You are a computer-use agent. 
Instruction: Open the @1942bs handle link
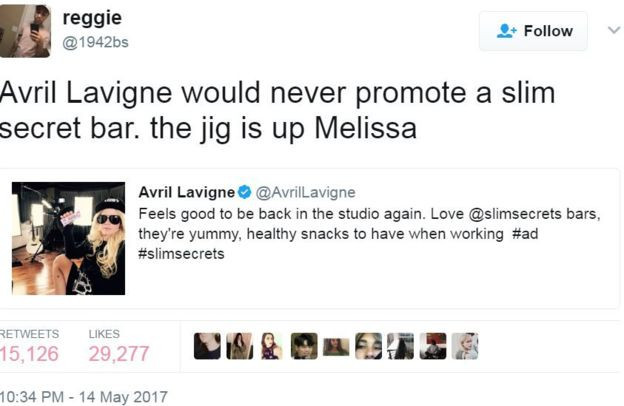click(95, 42)
